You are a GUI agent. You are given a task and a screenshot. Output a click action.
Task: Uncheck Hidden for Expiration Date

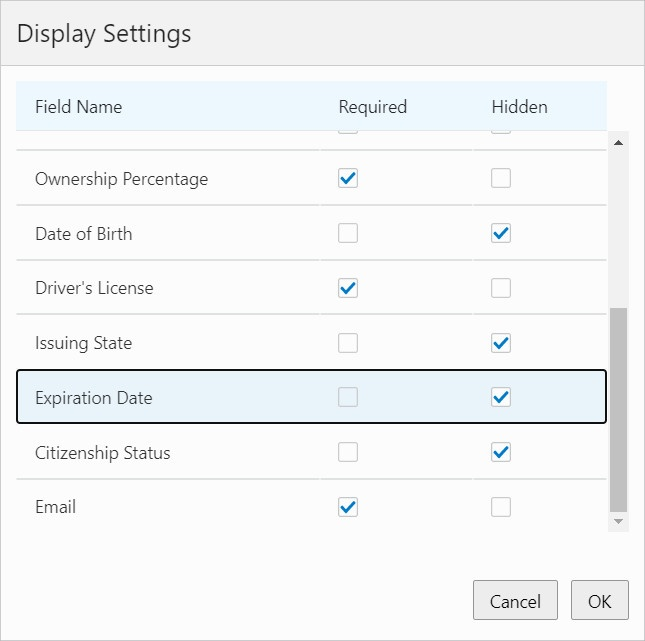501,397
